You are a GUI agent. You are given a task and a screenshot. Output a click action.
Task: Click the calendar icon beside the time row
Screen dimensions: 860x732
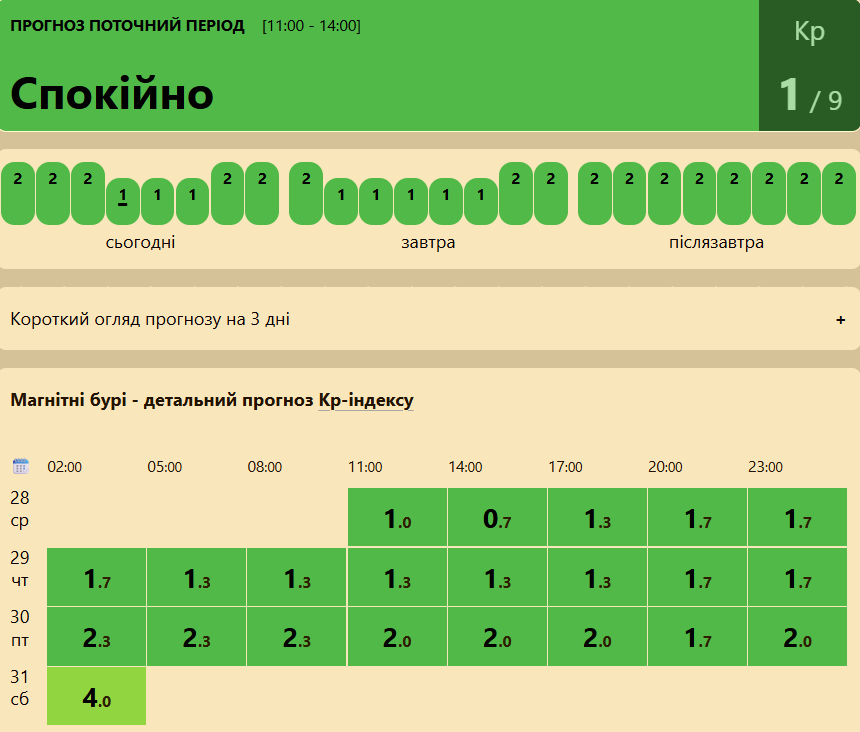pos(20,466)
